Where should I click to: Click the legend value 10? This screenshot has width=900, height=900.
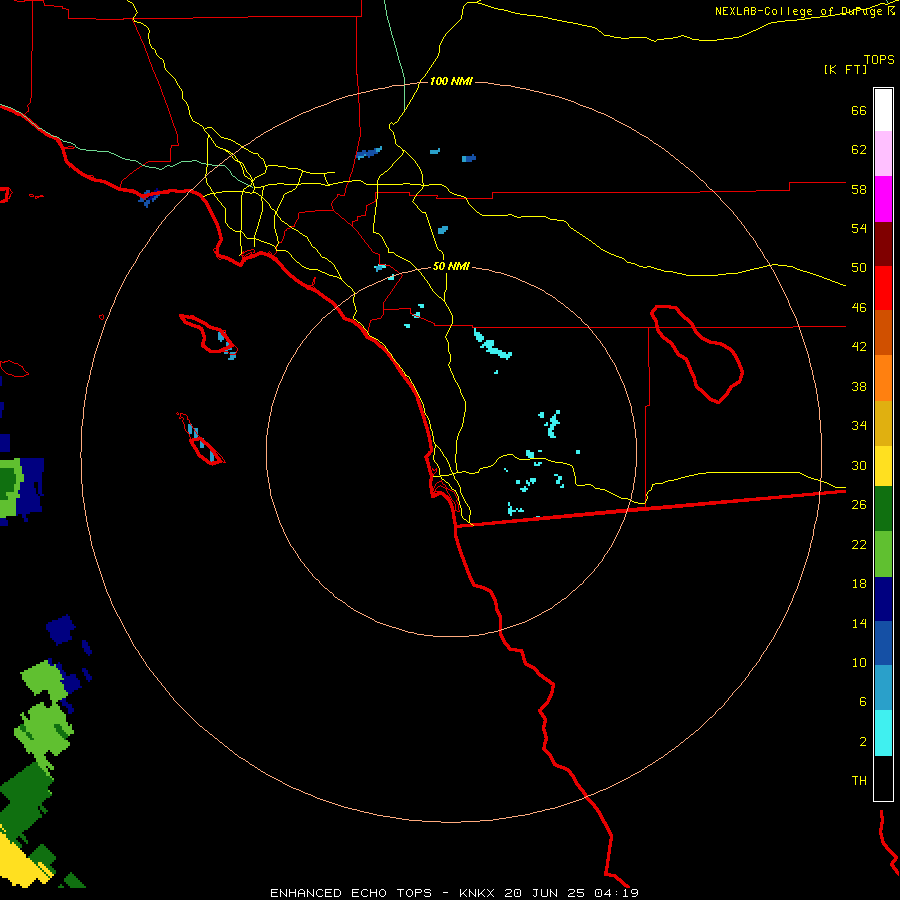[x=859, y=662]
